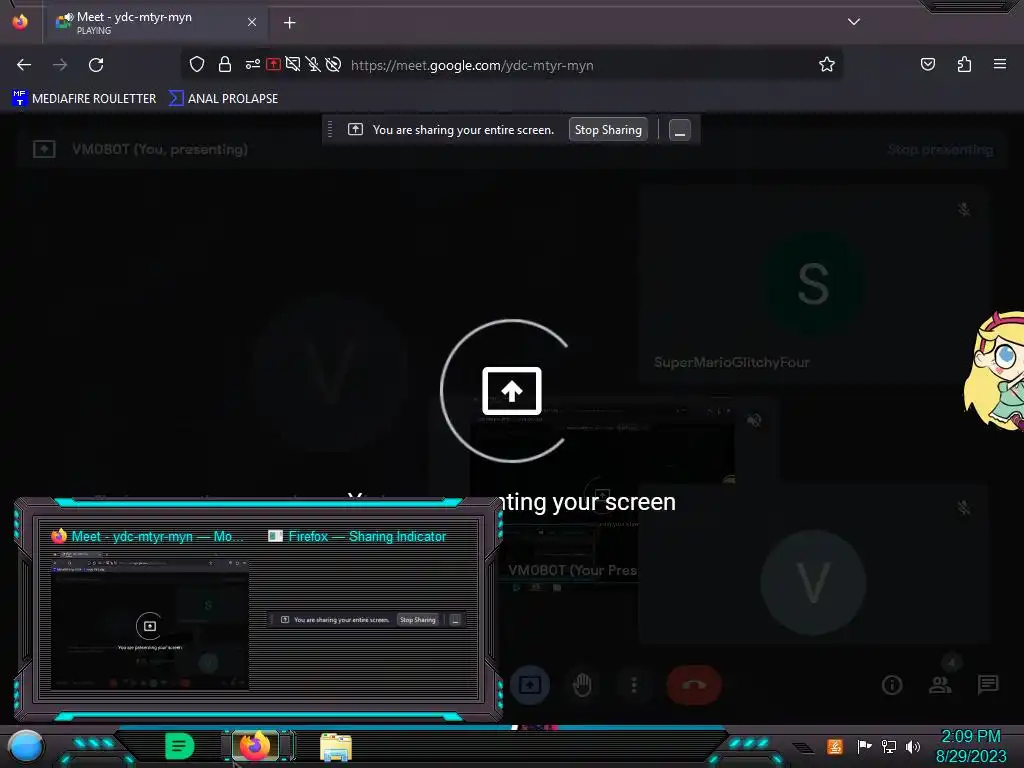The height and width of the screenshot is (768, 1024).
Task: Open the Windows Start orb
Action: [x=25, y=746]
